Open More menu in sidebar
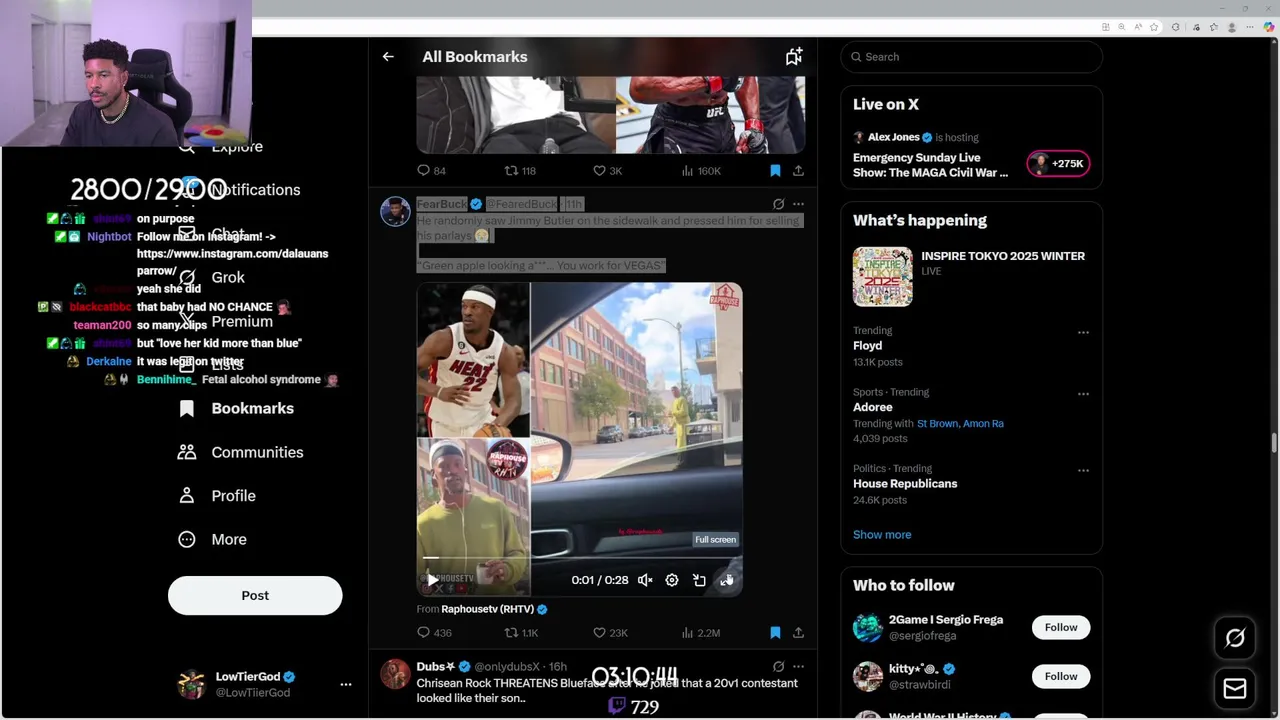The height and width of the screenshot is (720, 1280). 212,540
